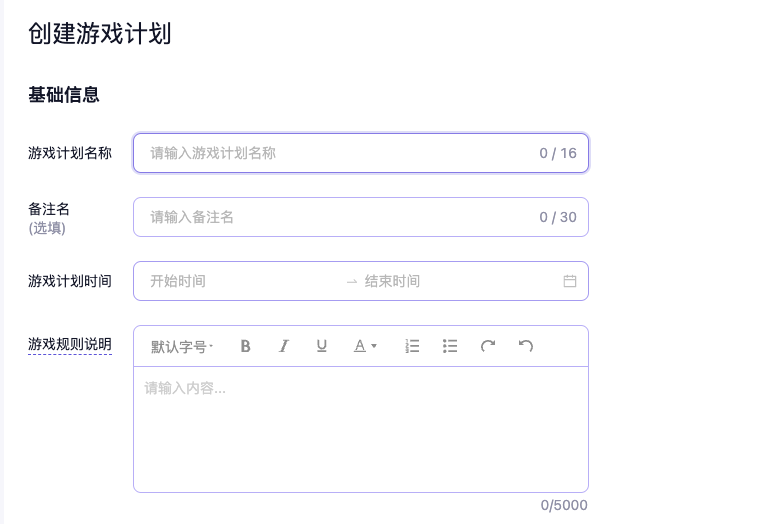This screenshot has height=524, width=774.
Task: Select the 结束时间 end date field
Action: tap(450, 281)
